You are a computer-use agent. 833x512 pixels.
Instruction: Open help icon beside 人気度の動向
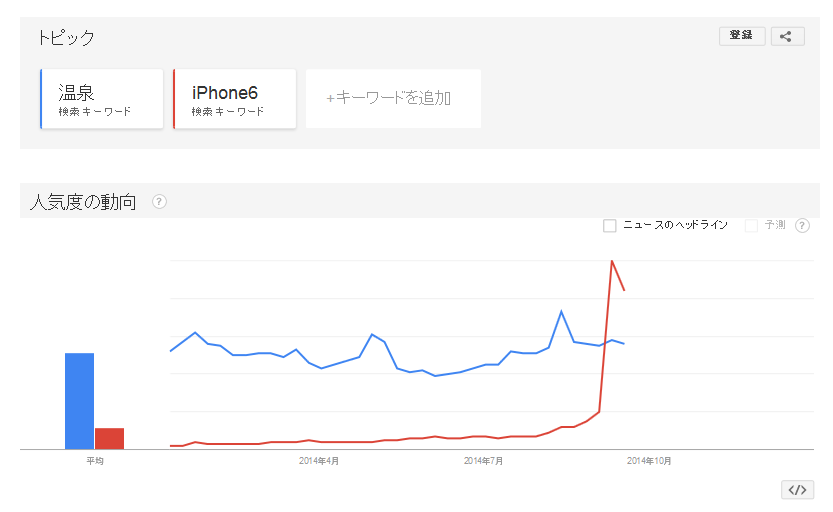(x=159, y=202)
